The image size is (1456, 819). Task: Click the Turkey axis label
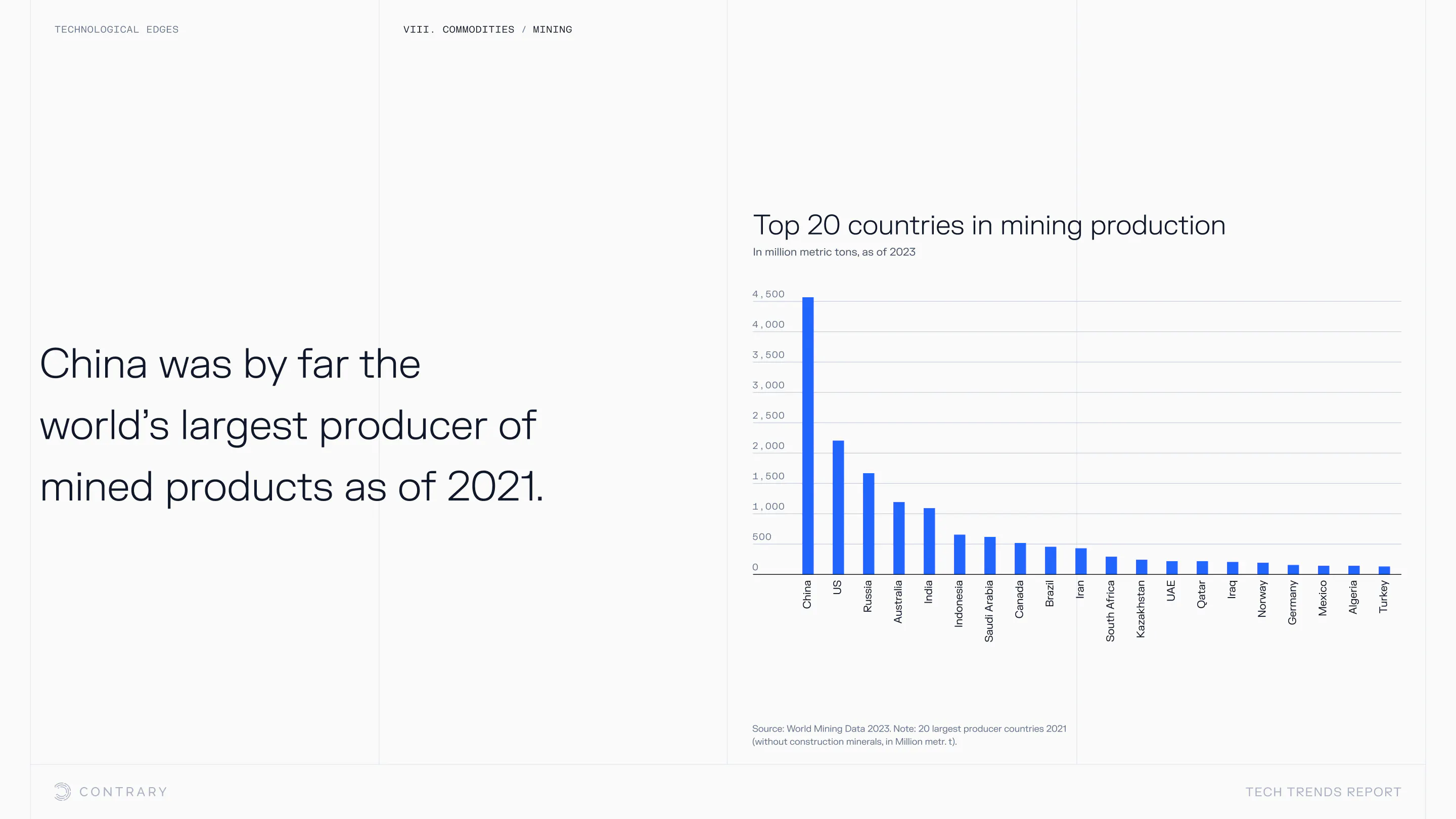[1383, 597]
